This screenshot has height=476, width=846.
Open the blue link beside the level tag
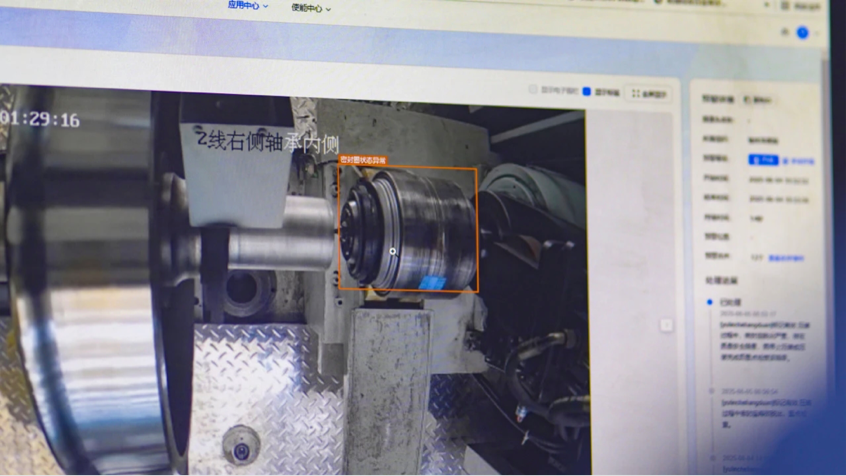798,160
